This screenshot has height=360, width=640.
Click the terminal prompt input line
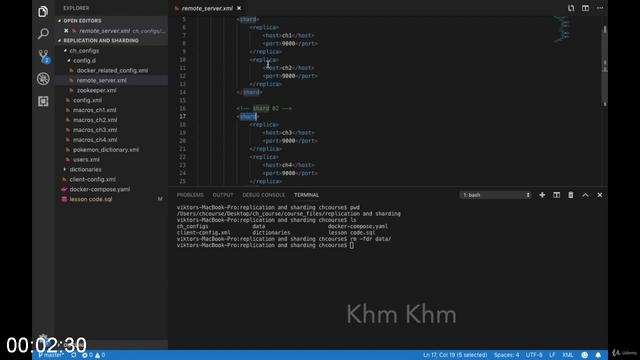click(x=265, y=245)
